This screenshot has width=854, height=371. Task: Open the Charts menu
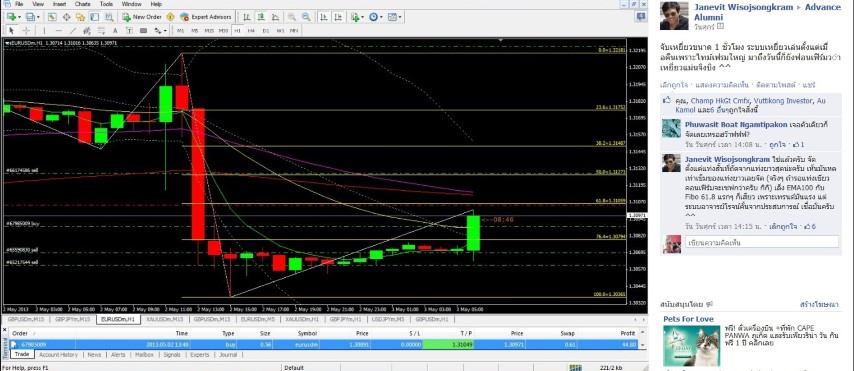tap(83, 4)
